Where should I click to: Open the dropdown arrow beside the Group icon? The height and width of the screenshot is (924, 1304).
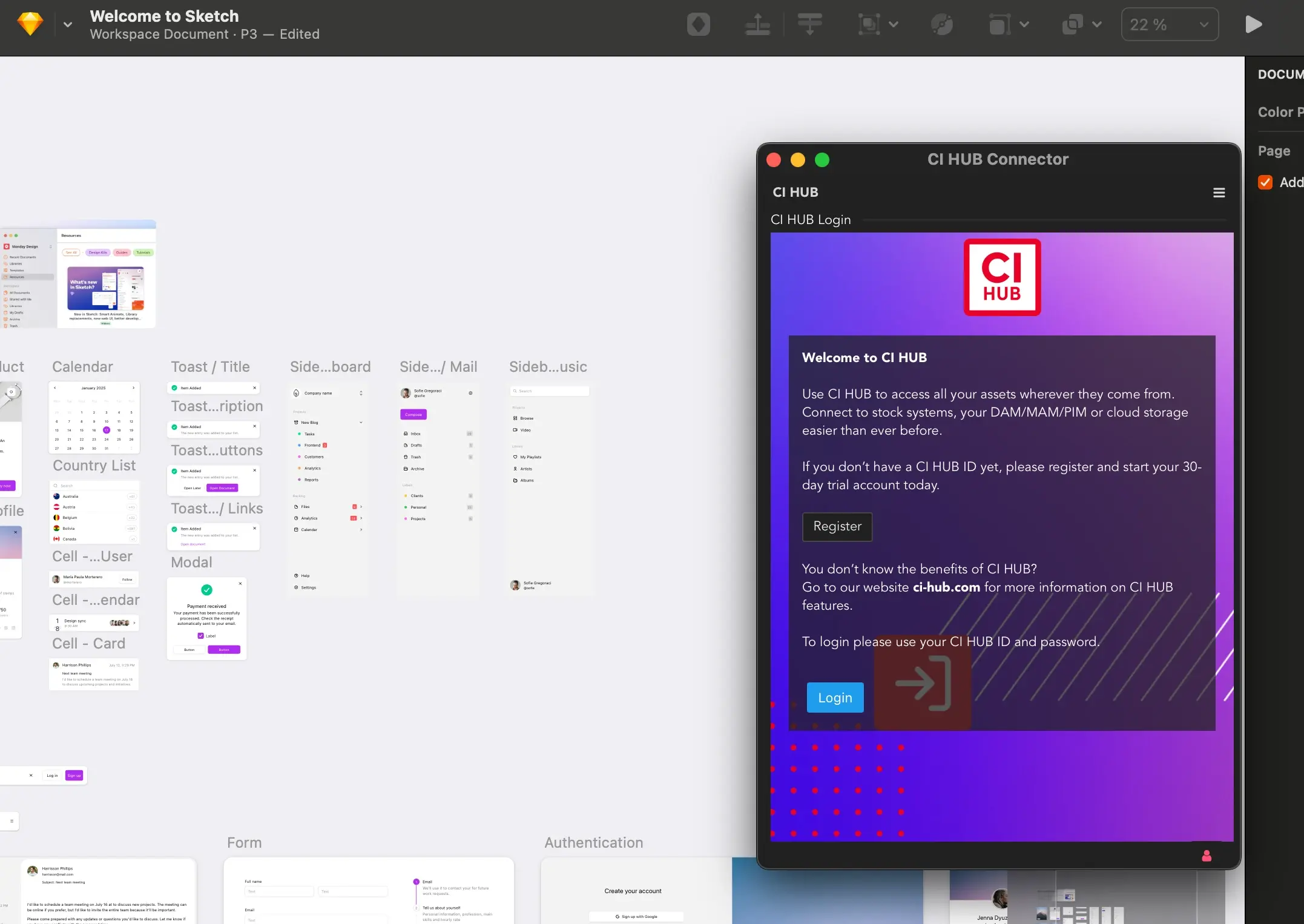click(x=894, y=25)
